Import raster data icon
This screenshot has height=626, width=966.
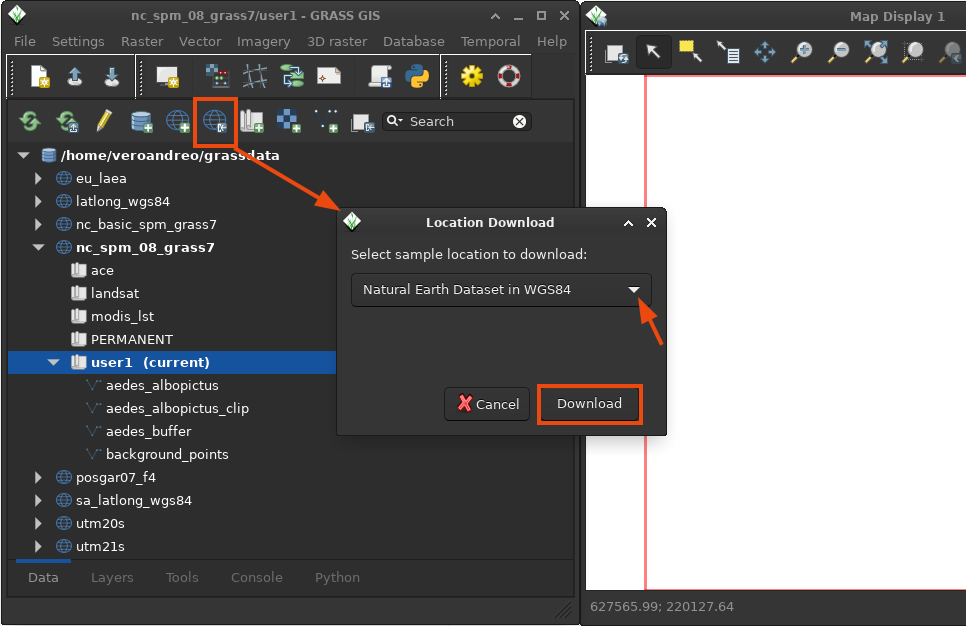click(x=289, y=121)
